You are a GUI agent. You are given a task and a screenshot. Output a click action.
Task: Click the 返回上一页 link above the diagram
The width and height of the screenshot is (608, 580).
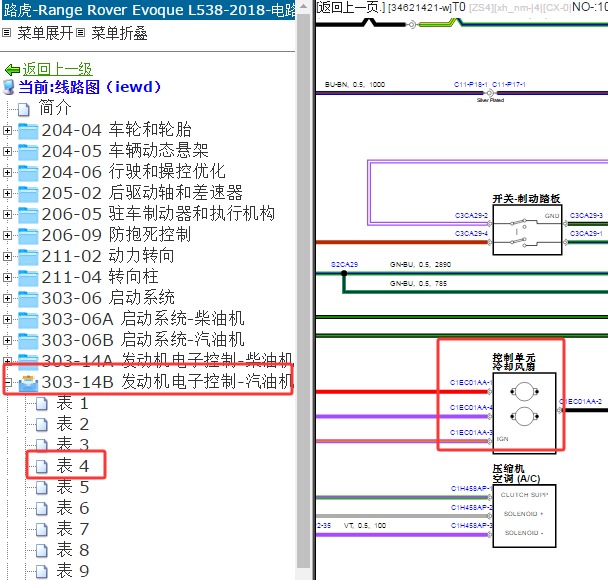[x=351, y=7]
